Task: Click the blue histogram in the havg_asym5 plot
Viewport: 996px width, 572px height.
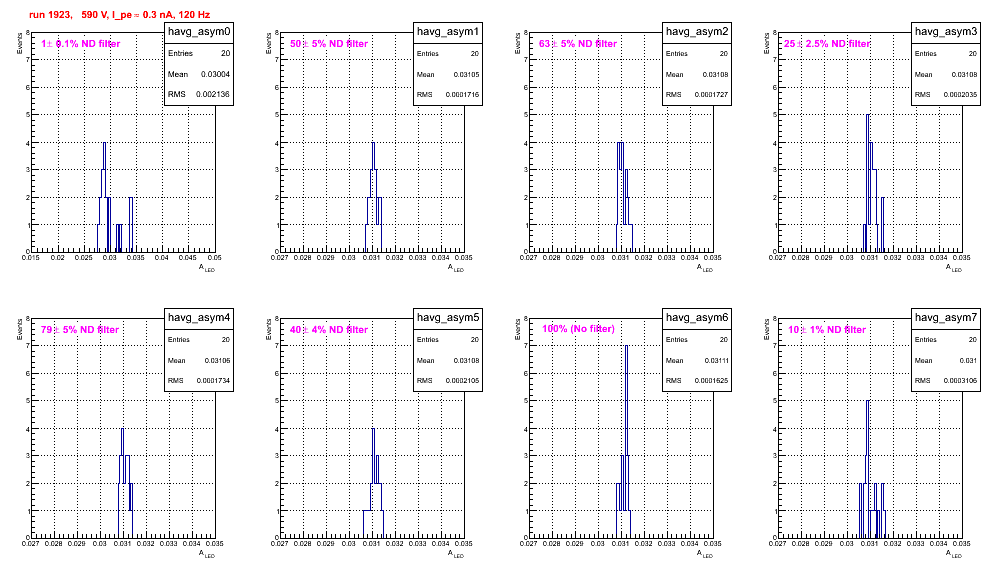Action: click(374, 483)
